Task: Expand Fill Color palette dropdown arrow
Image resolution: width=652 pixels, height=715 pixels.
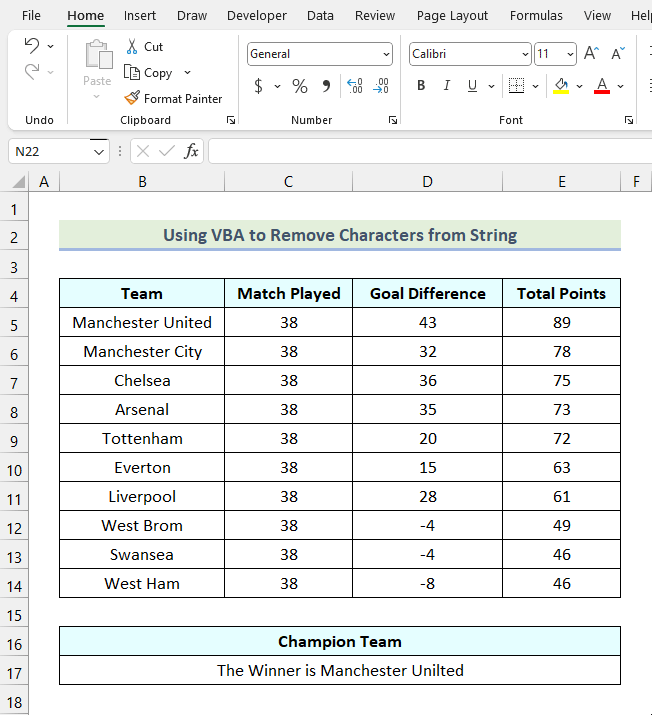Action: click(x=580, y=86)
